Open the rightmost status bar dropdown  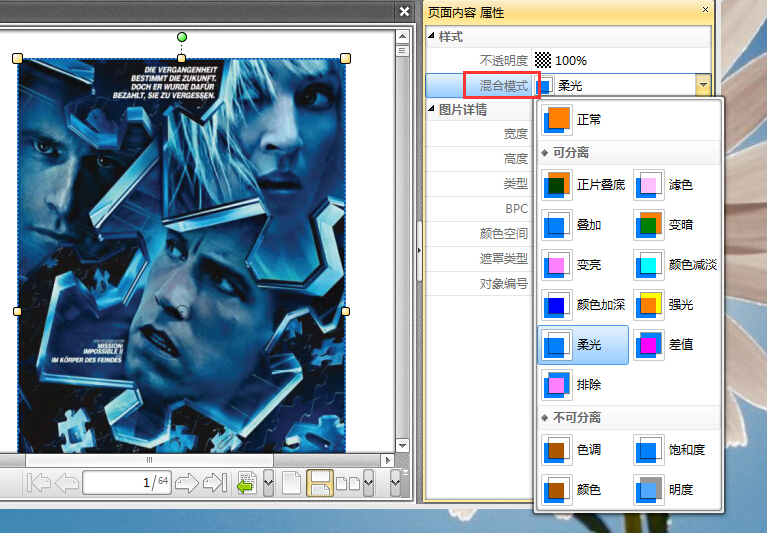point(395,483)
